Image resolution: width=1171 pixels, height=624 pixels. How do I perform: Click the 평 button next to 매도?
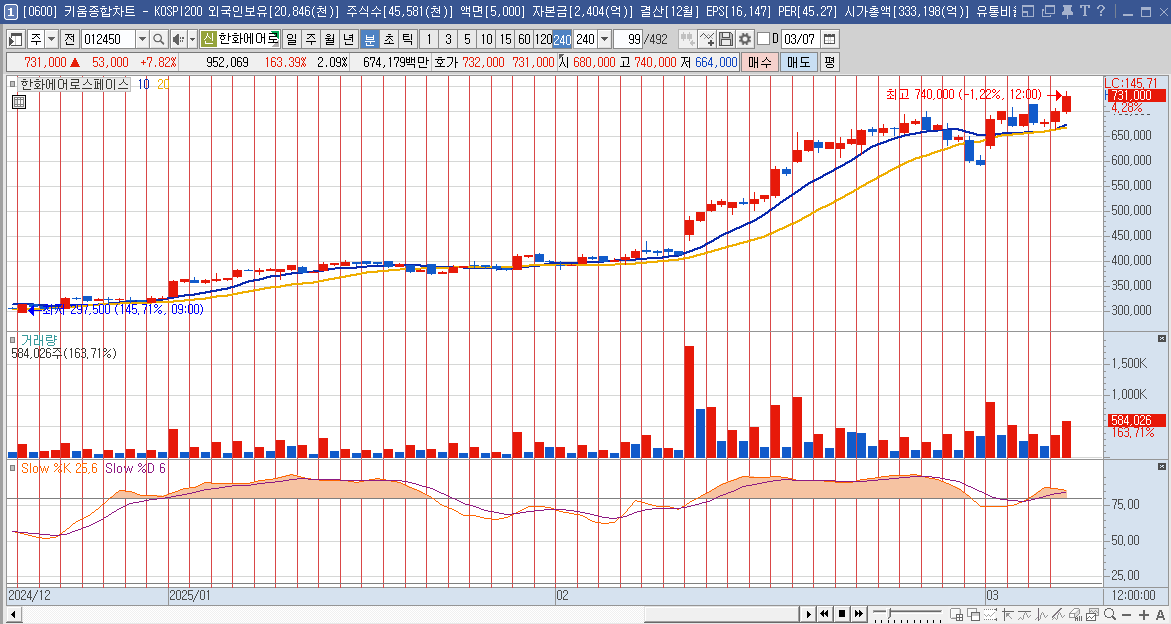(x=829, y=62)
